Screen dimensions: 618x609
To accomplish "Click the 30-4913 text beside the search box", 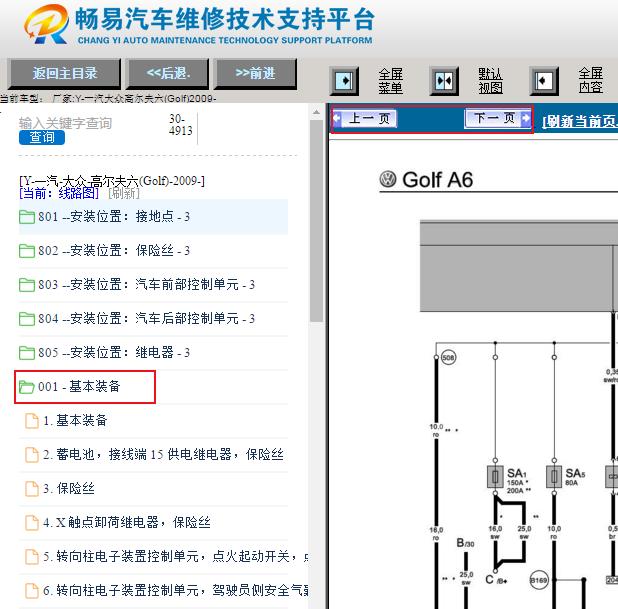I will (x=181, y=125).
